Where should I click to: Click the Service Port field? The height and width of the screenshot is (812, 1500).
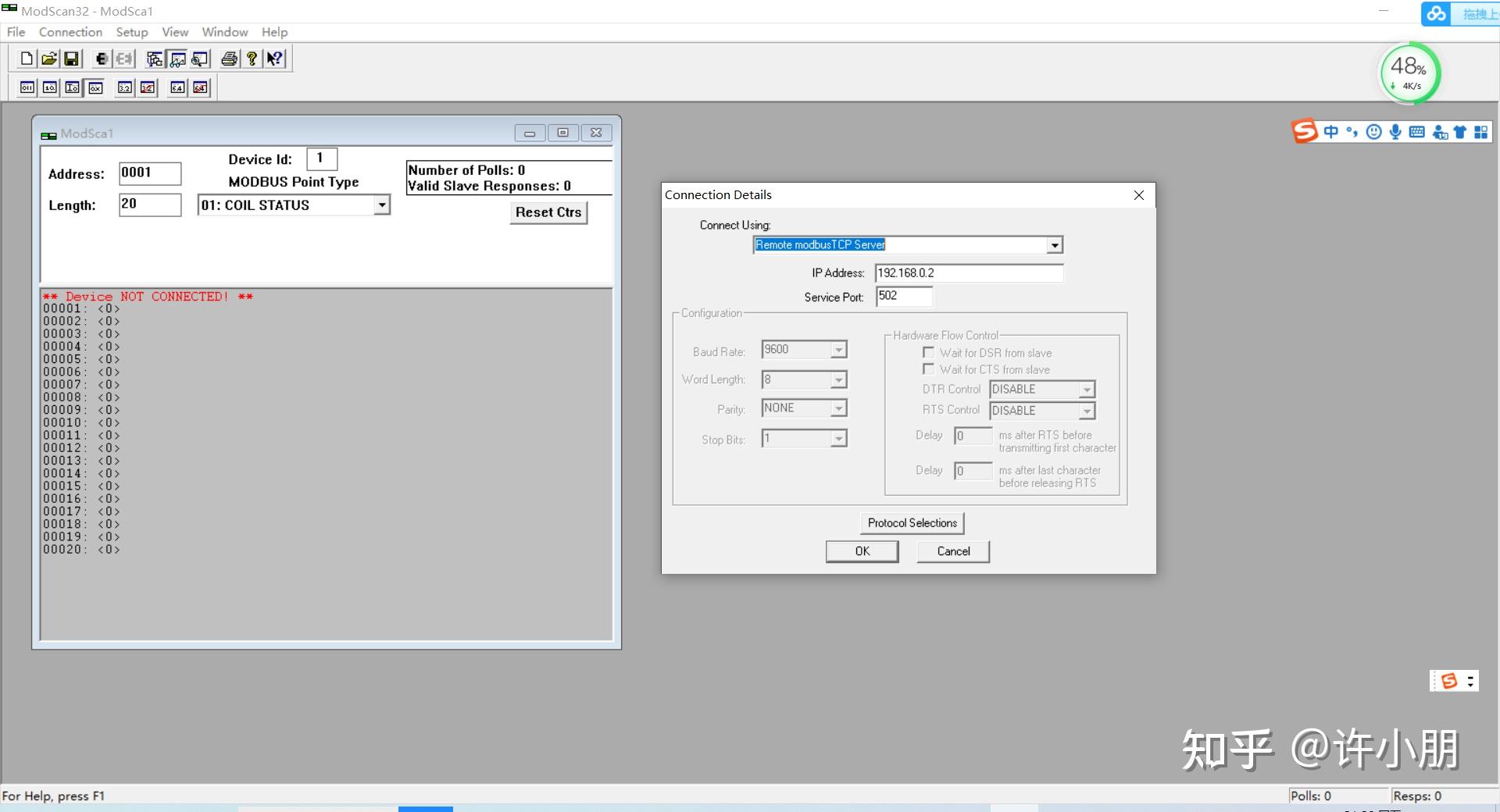tap(904, 297)
